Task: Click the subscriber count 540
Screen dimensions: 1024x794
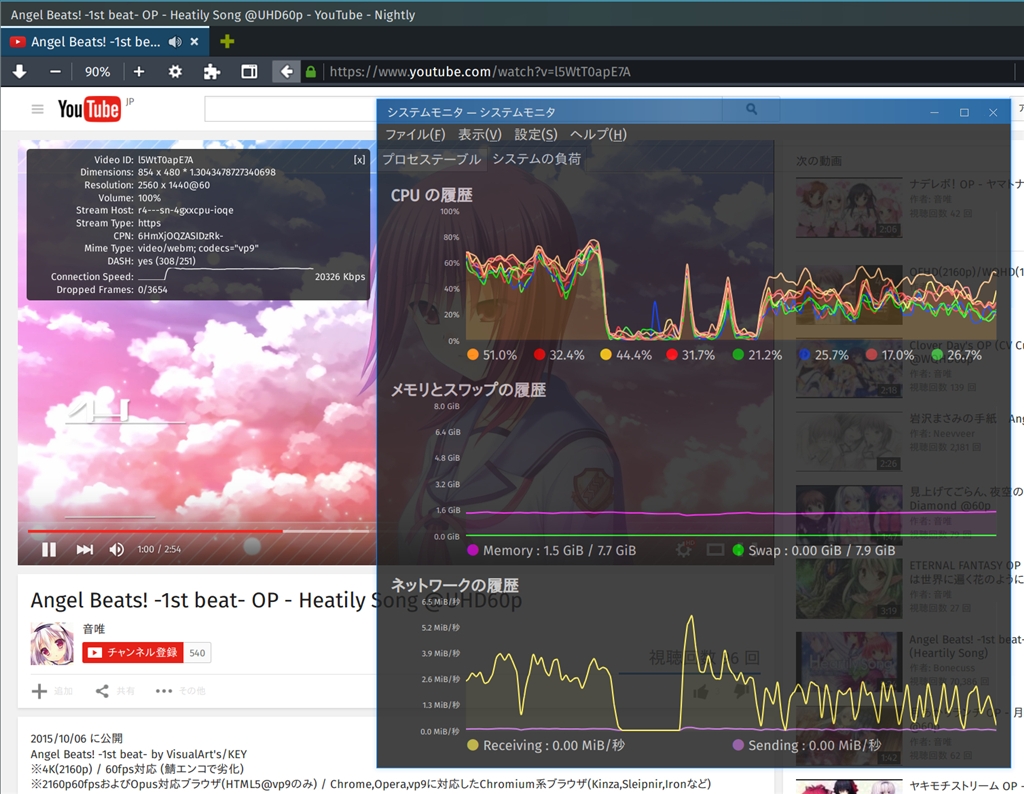Action: point(197,652)
